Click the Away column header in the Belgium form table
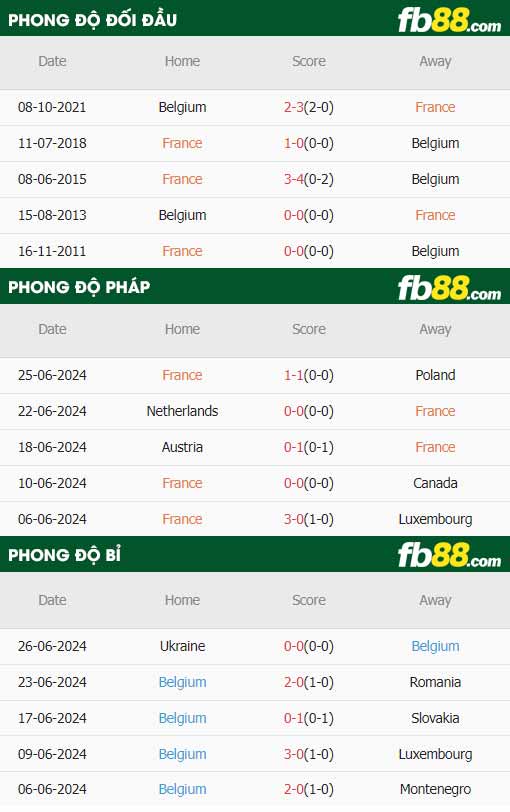The image size is (510, 812). click(x=435, y=600)
